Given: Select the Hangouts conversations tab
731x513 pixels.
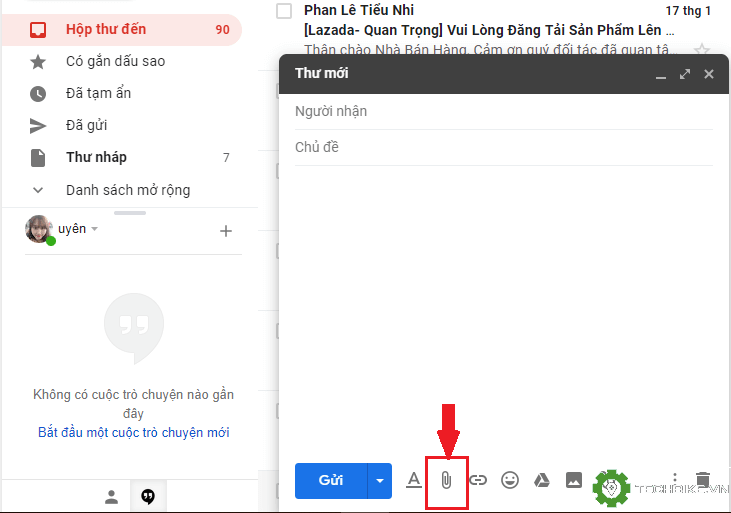Looking at the screenshot, I should click(x=148, y=497).
